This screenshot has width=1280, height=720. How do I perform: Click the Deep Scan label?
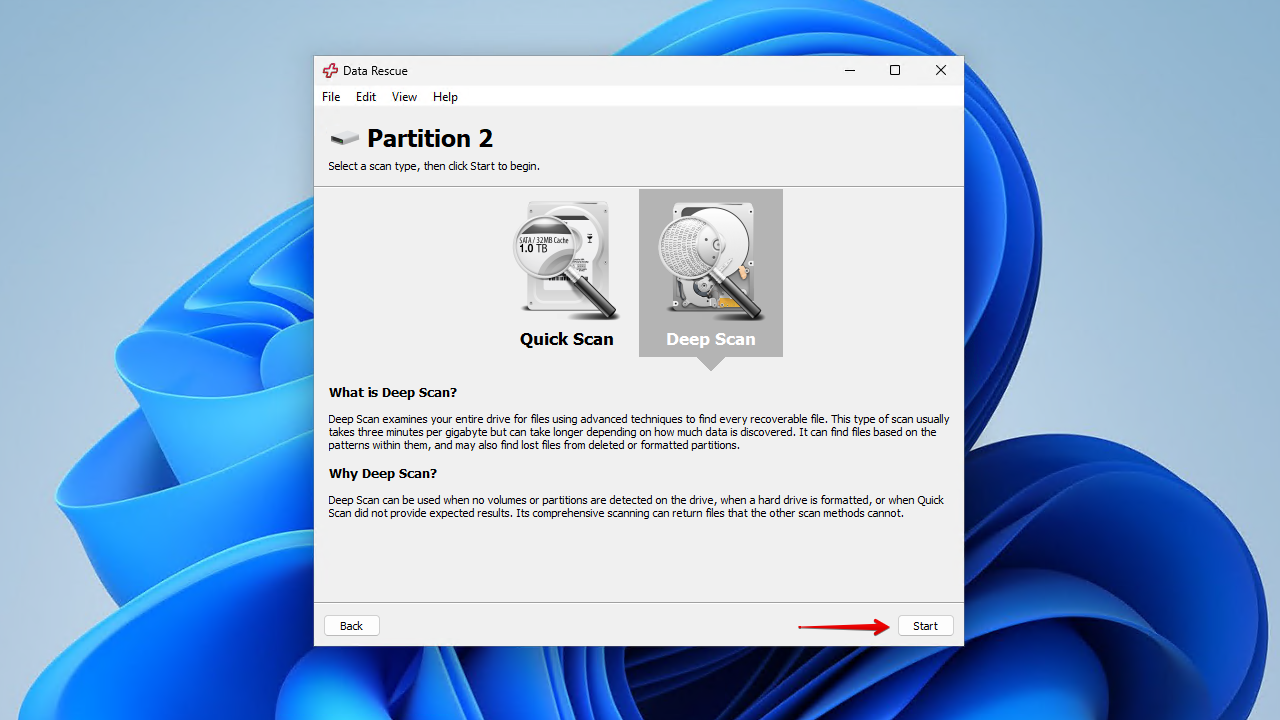(711, 339)
